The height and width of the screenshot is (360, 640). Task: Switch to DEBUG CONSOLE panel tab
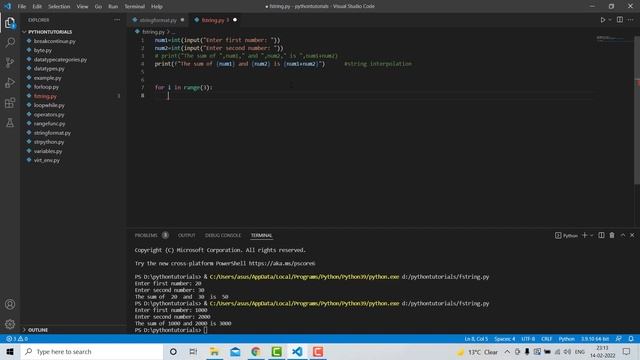tap(223, 236)
